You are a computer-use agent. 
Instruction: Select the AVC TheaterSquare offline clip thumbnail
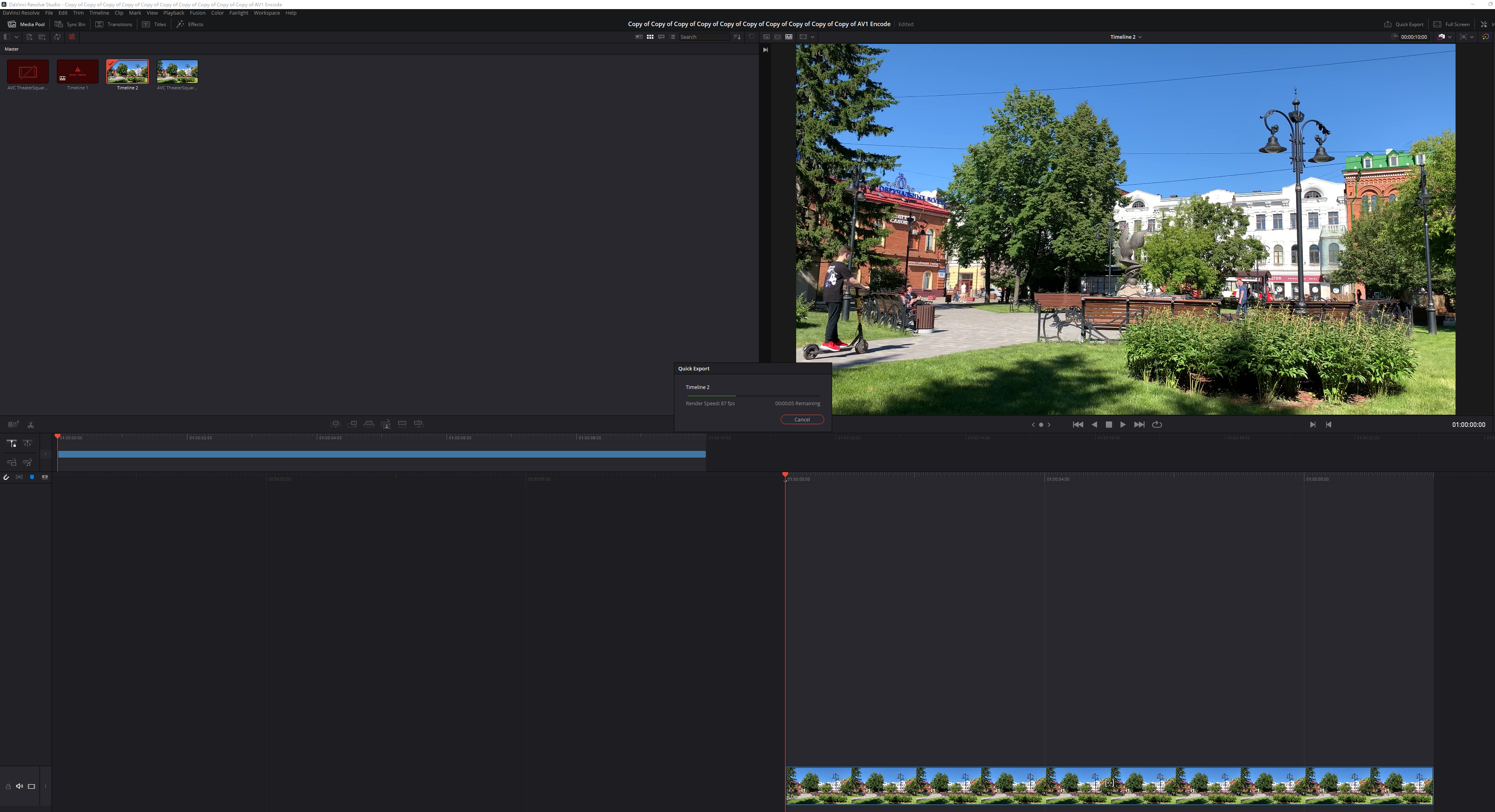coord(28,72)
